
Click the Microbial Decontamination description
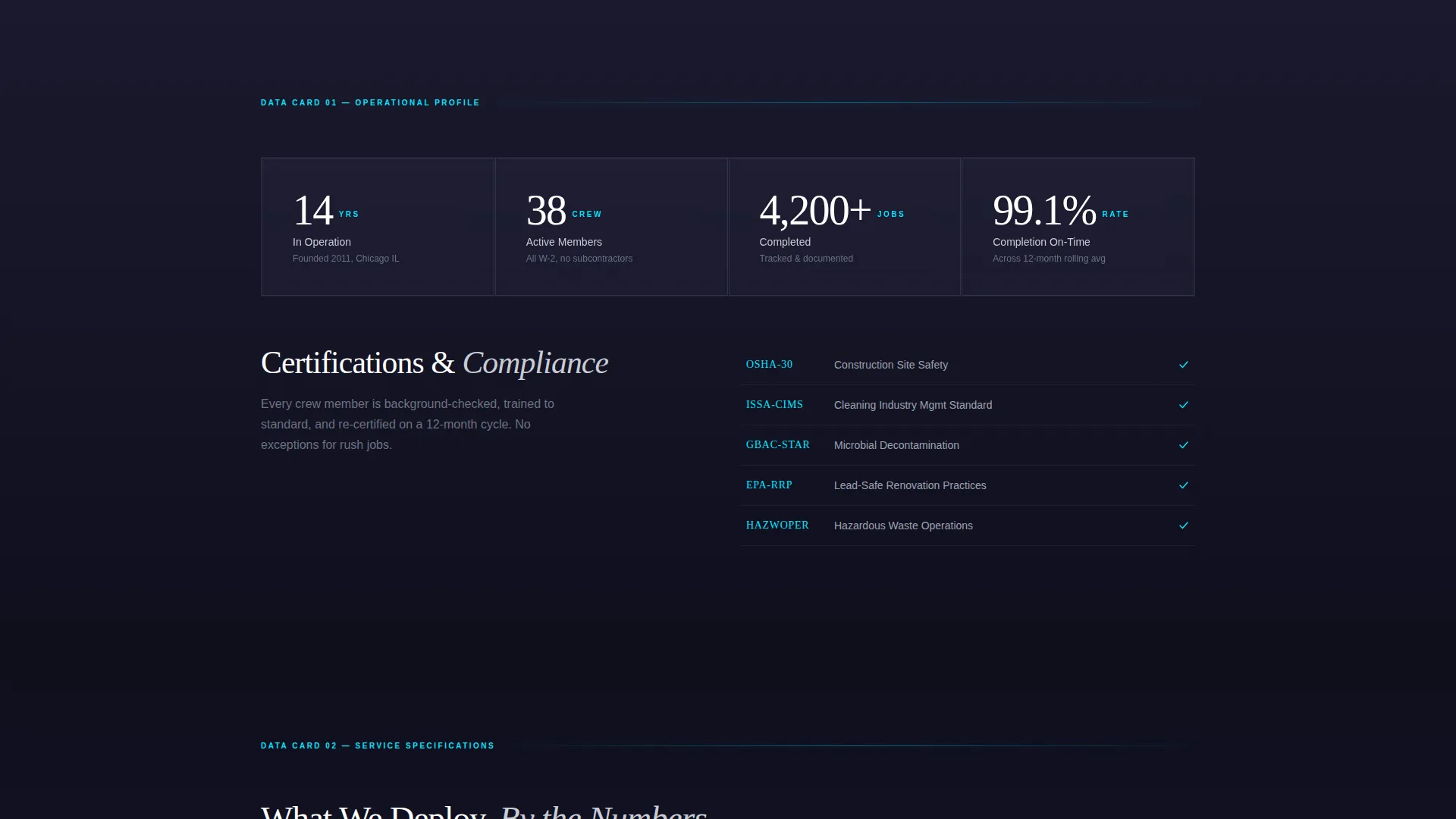(896, 445)
